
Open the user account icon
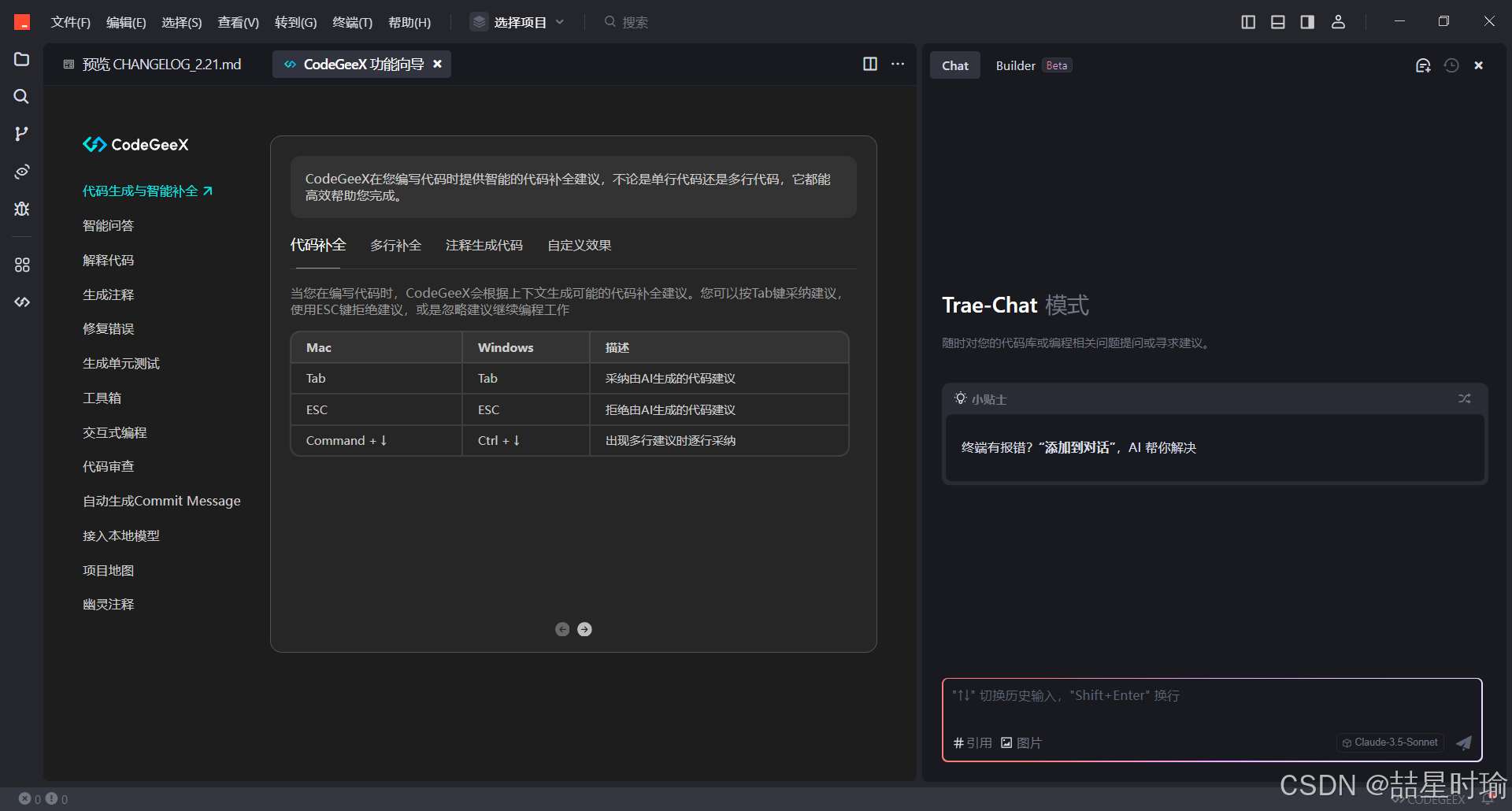click(x=1338, y=22)
